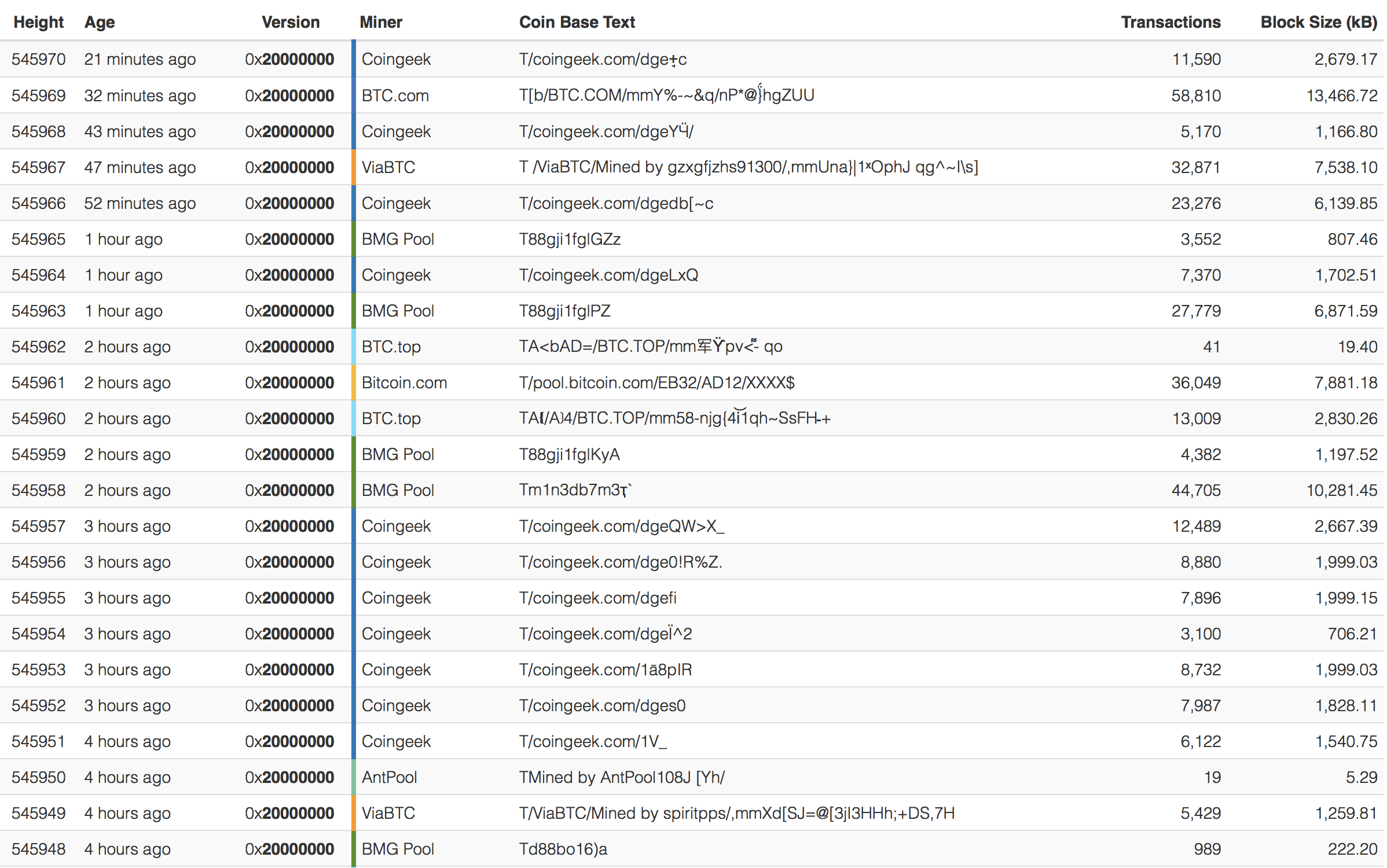This screenshot has height=868, width=1387.
Task: Click the Miner column header
Action: click(x=381, y=22)
